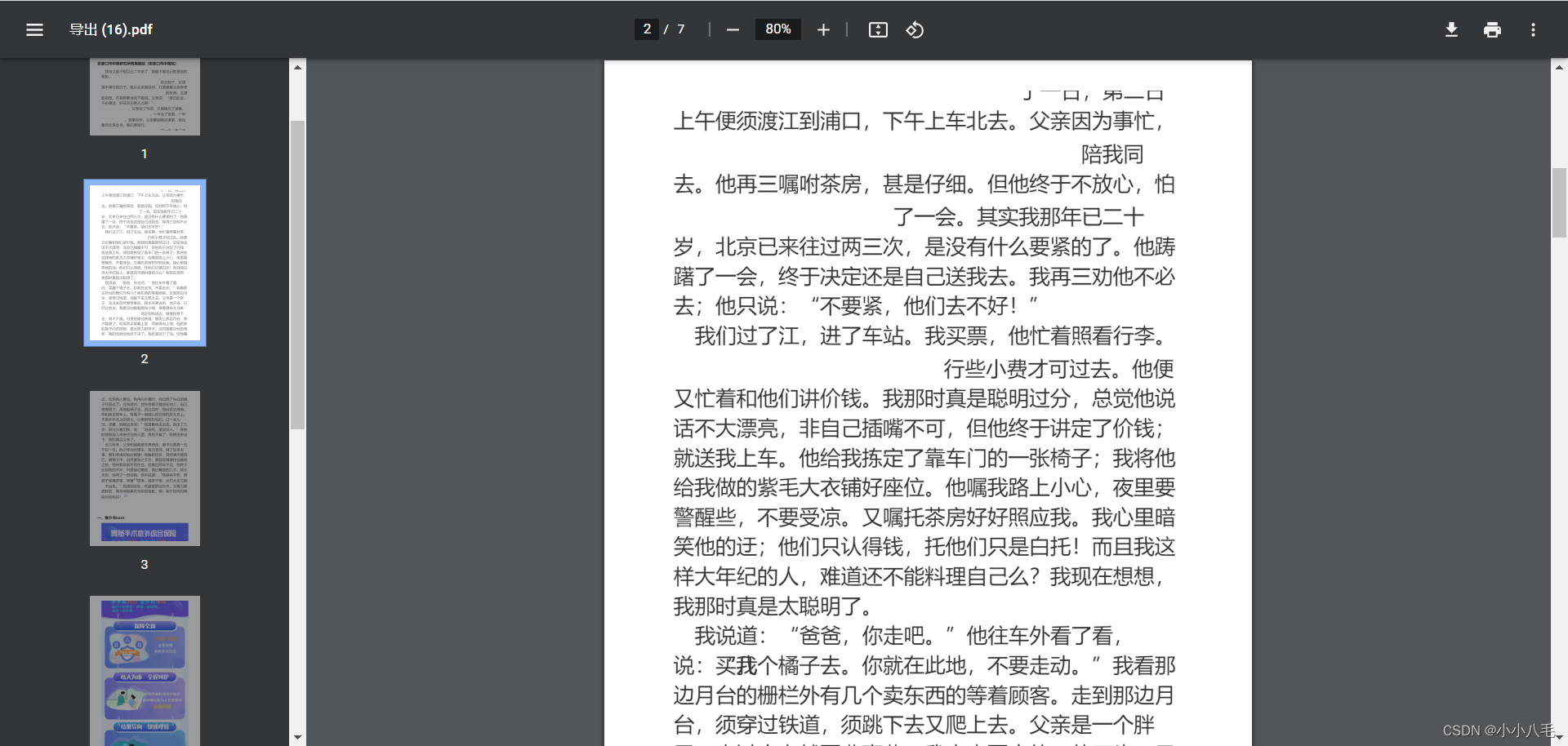Screen dimensions: 1568x746
Task: Click the fit-to-page icon
Action: click(x=877, y=29)
